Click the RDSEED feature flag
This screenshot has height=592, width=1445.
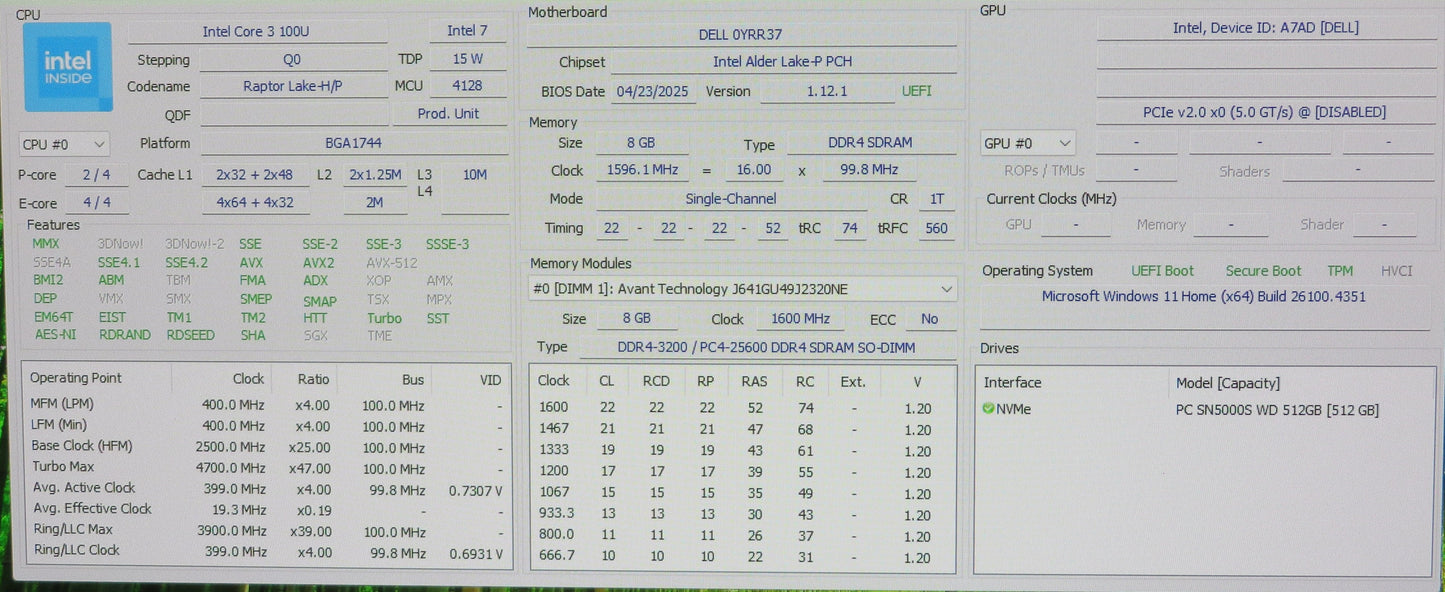pos(191,335)
